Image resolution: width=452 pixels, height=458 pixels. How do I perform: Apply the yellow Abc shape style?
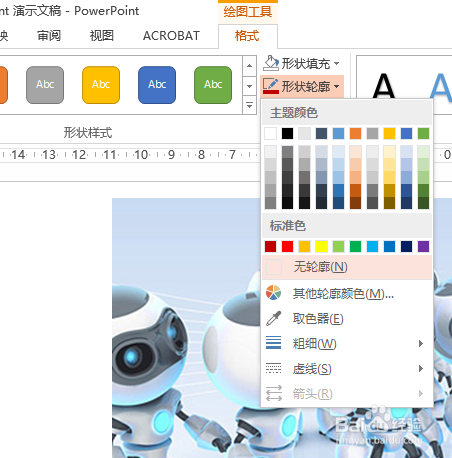click(101, 85)
